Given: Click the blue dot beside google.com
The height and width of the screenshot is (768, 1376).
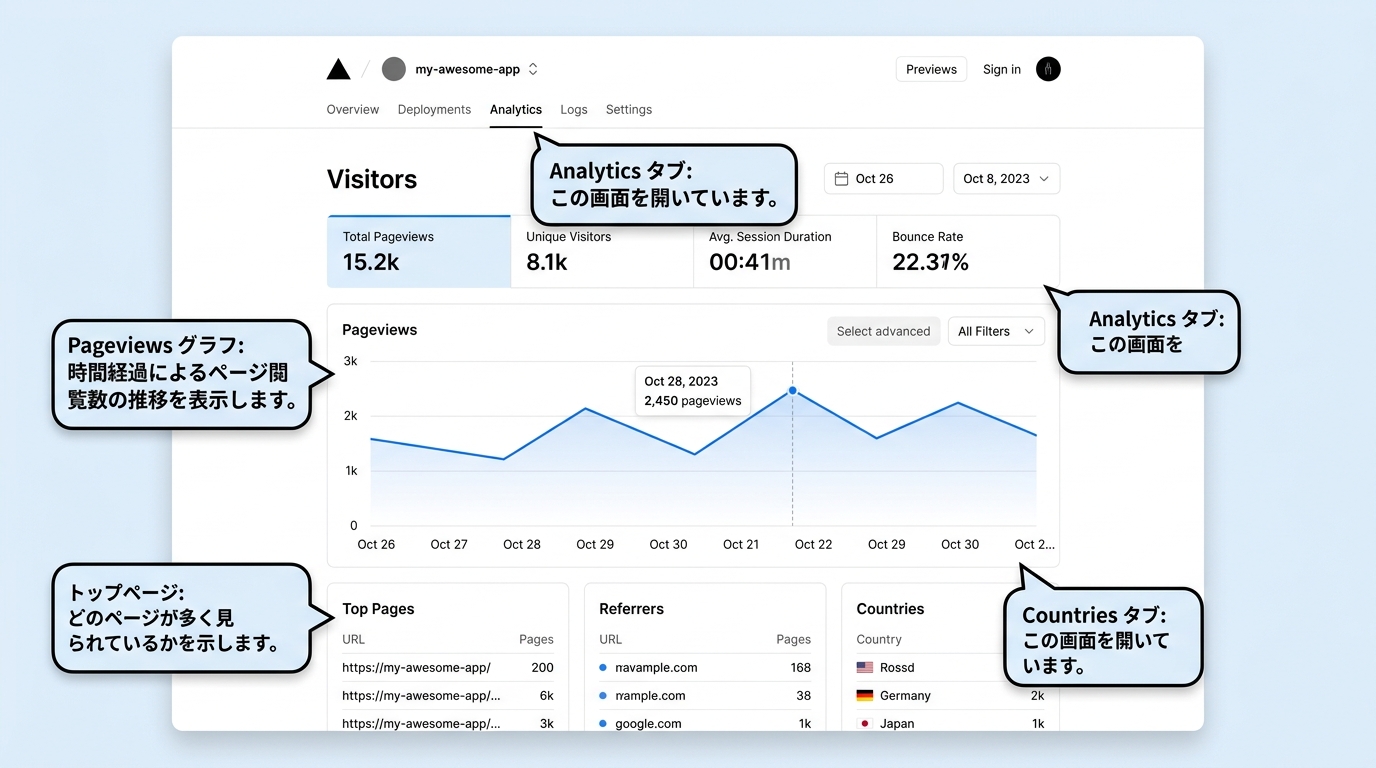Looking at the screenshot, I should 603,723.
